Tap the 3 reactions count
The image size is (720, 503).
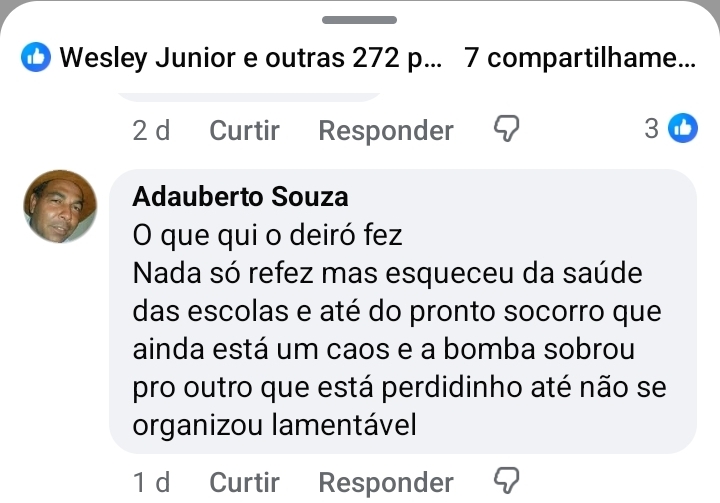pos(651,129)
